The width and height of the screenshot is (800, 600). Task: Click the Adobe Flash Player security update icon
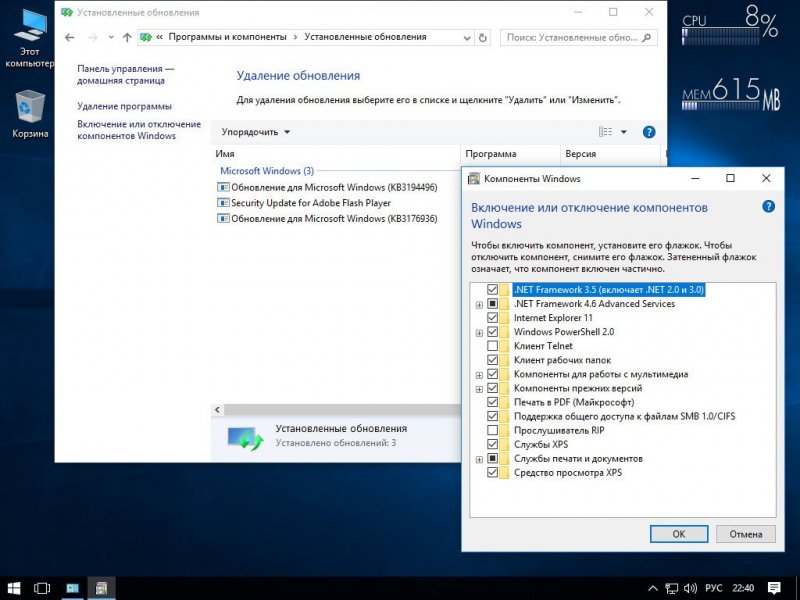click(223, 203)
